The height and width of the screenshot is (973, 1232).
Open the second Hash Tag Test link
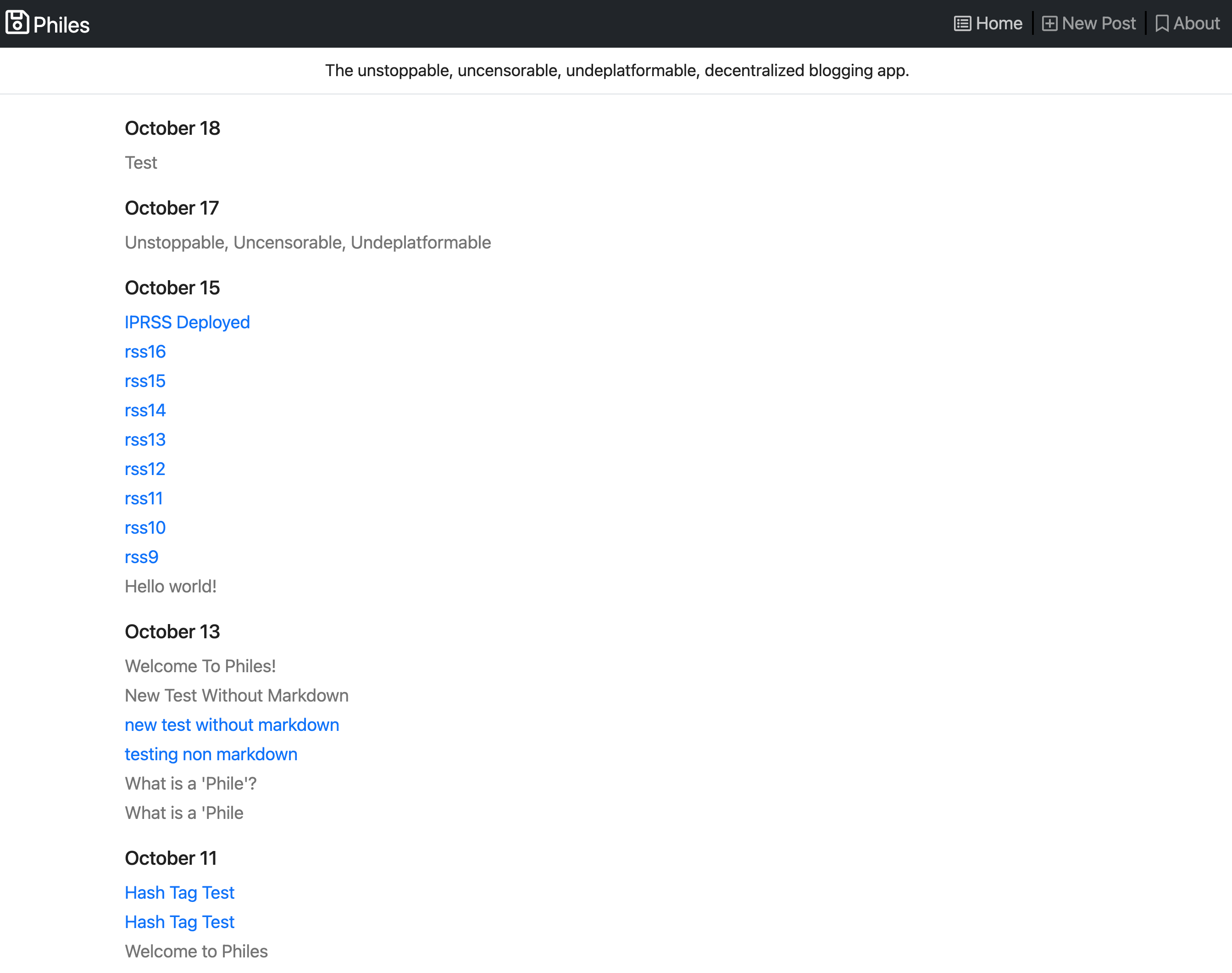179,922
